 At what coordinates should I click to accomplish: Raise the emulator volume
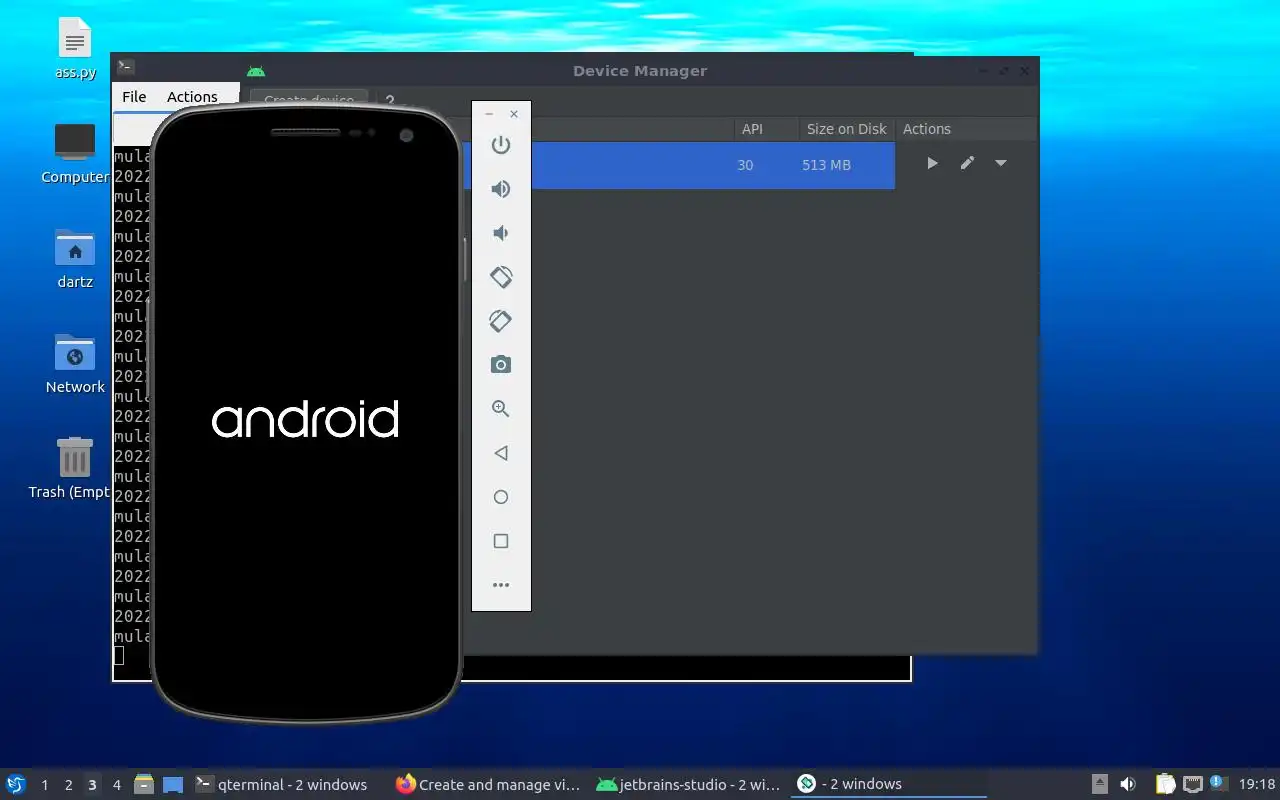(501, 189)
